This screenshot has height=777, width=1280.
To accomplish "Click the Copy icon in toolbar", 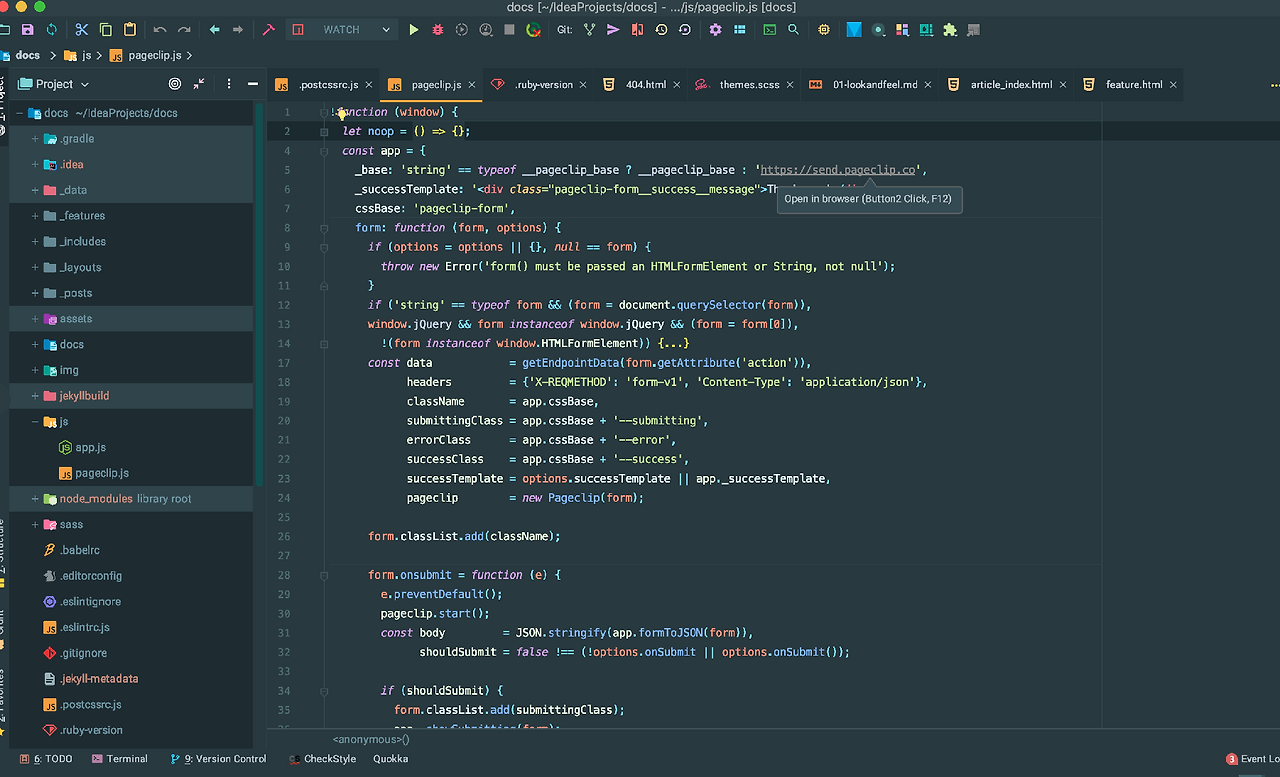I will pyautogui.click(x=106, y=30).
